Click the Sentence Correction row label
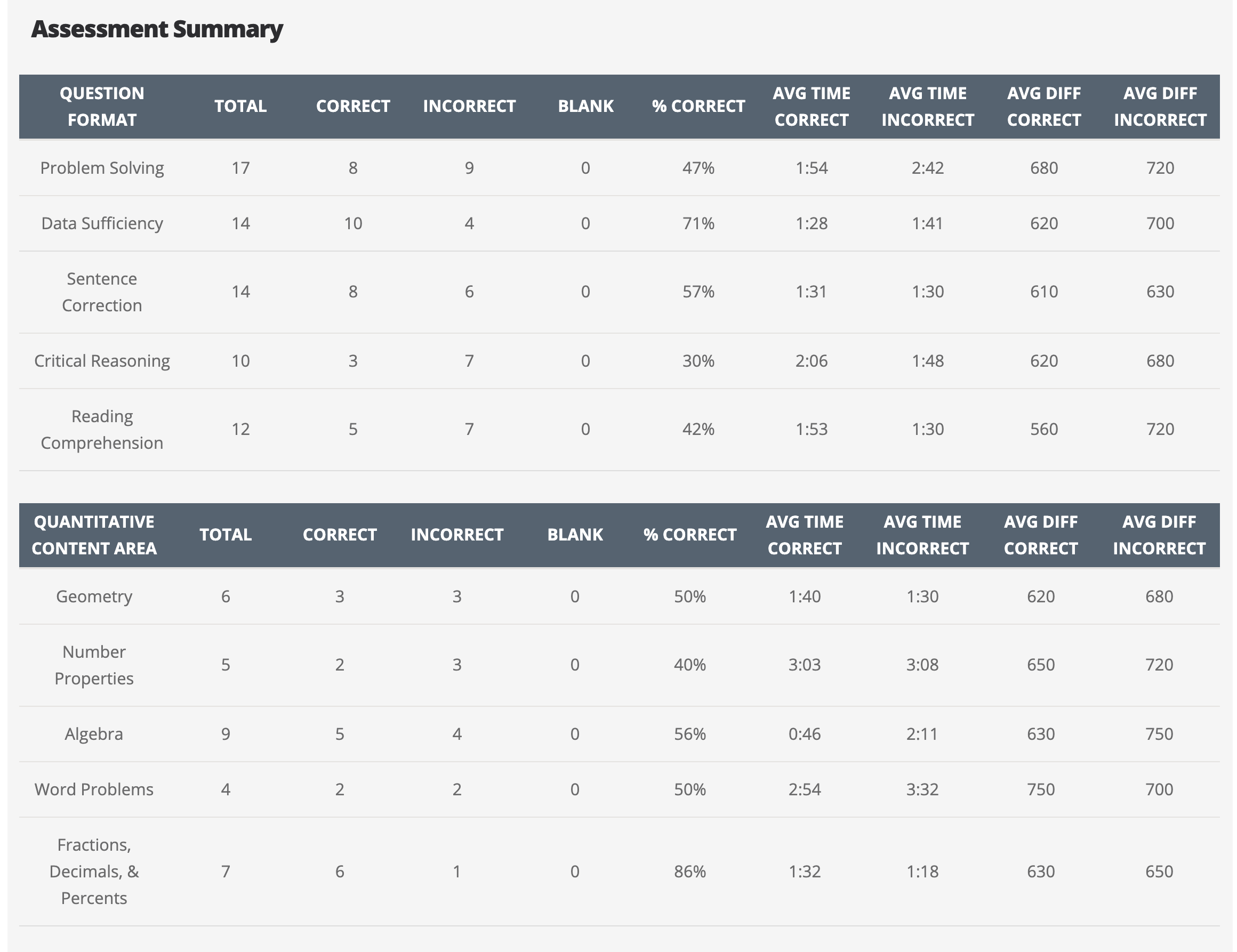The height and width of the screenshot is (952, 1237). tap(102, 292)
